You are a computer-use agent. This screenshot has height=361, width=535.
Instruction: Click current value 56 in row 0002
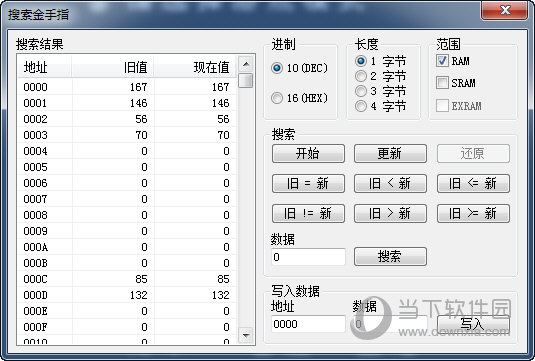point(223,119)
